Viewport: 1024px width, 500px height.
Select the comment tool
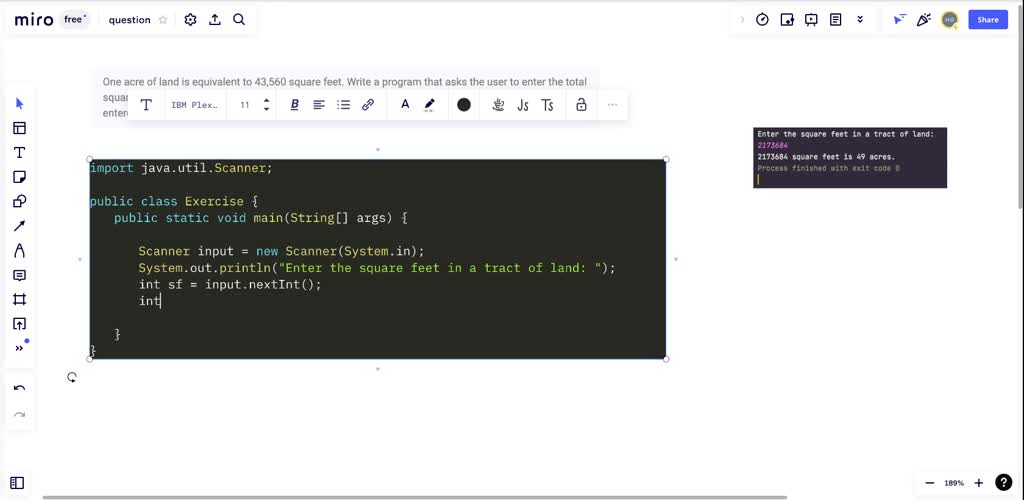tap(19, 275)
